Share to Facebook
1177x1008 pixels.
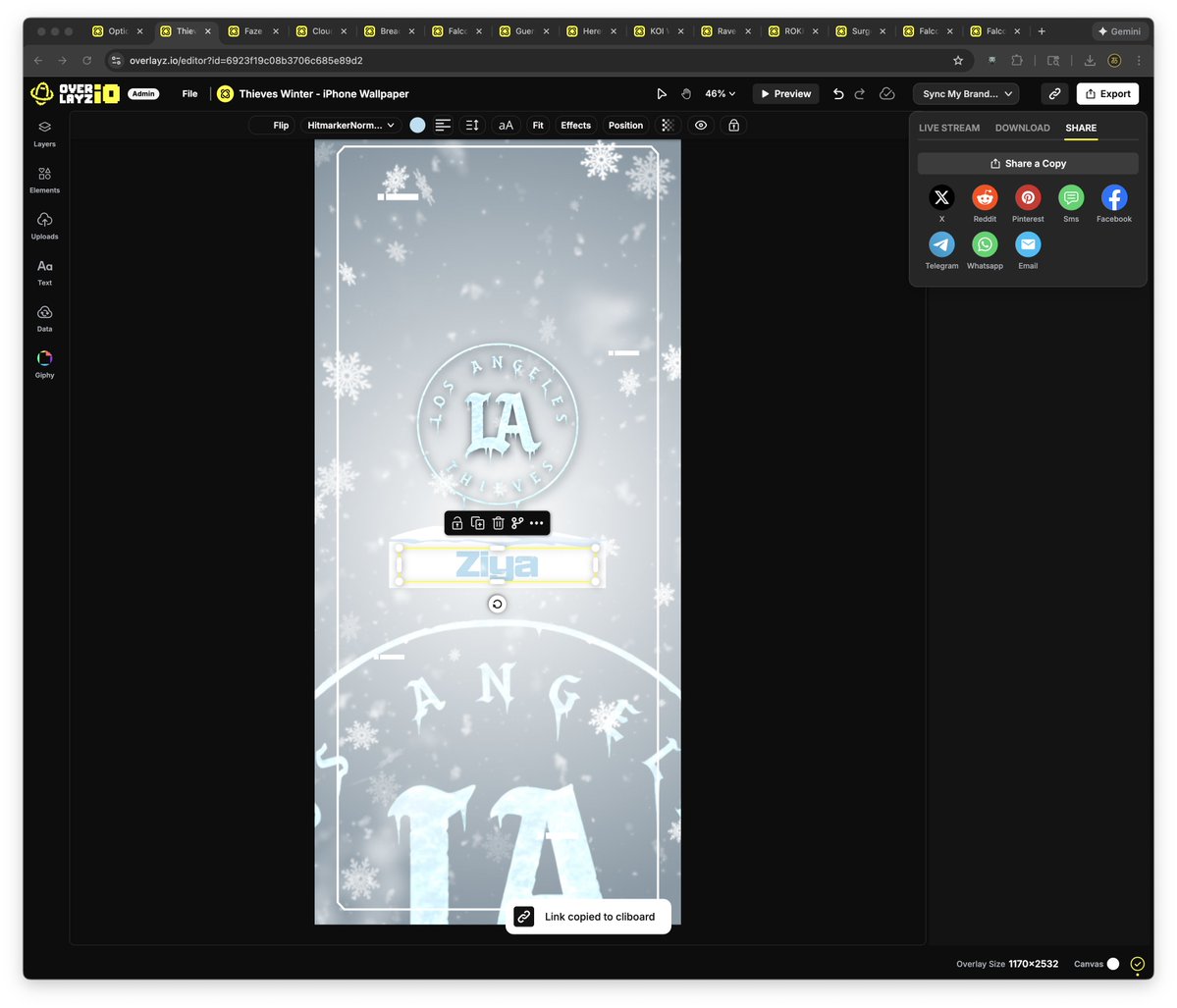coord(1114,198)
